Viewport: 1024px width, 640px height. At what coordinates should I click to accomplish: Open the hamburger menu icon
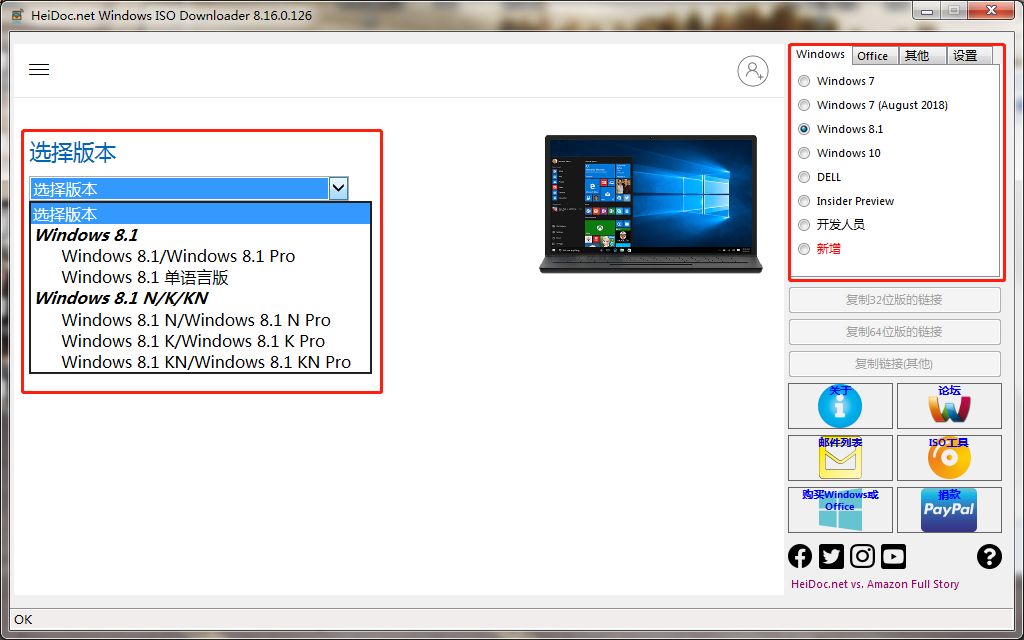click(x=39, y=69)
